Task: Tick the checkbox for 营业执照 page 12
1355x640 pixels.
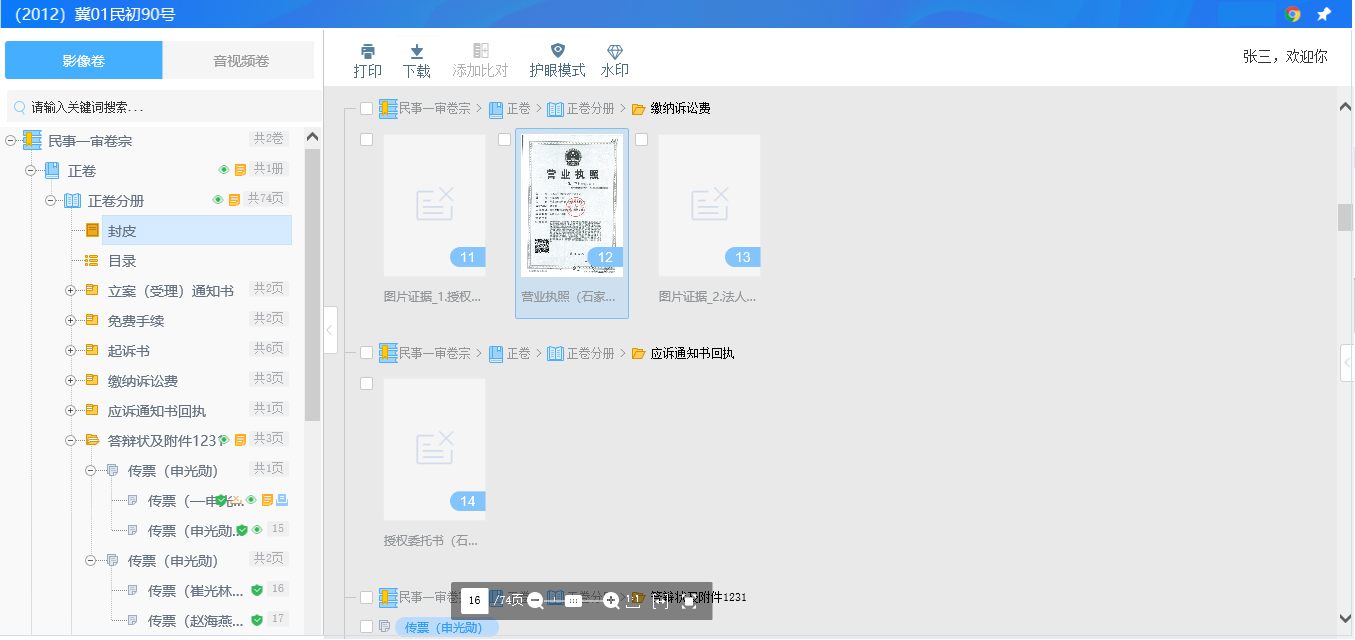Action: 505,140
